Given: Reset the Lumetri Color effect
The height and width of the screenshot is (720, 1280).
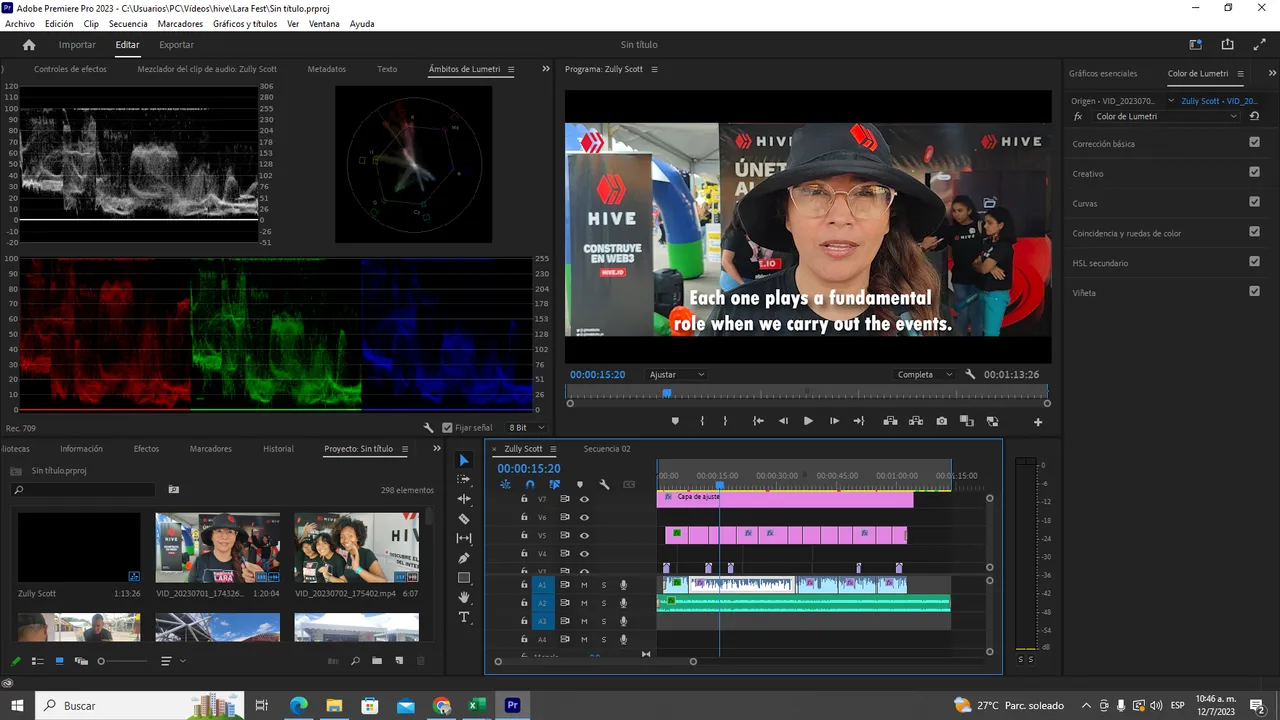Looking at the screenshot, I should [x=1254, y=116].
